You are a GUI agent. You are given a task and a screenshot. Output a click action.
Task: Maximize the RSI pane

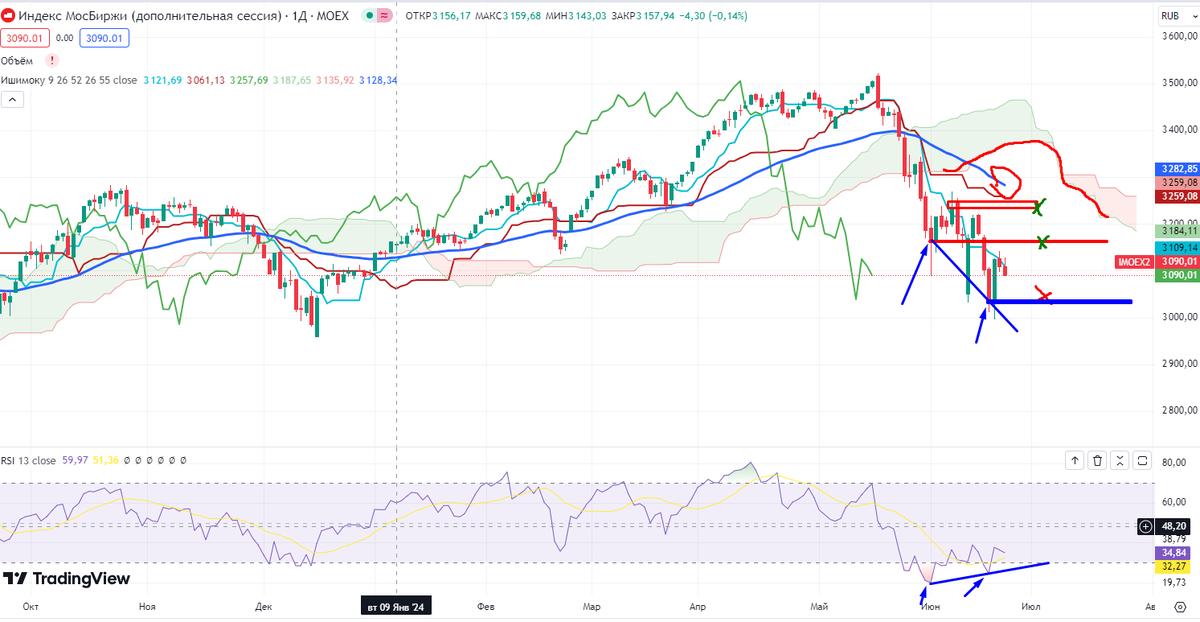1144,460
